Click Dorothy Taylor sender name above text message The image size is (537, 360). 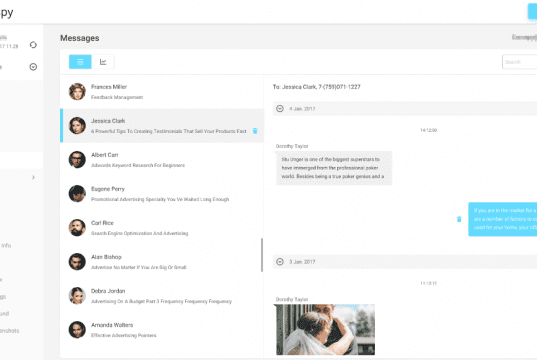tap(292, 146)
